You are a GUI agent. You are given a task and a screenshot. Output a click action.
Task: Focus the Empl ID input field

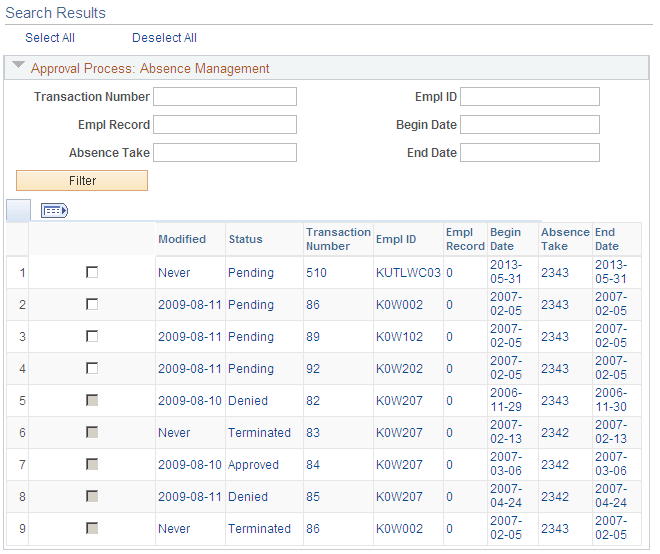point(530,96)
